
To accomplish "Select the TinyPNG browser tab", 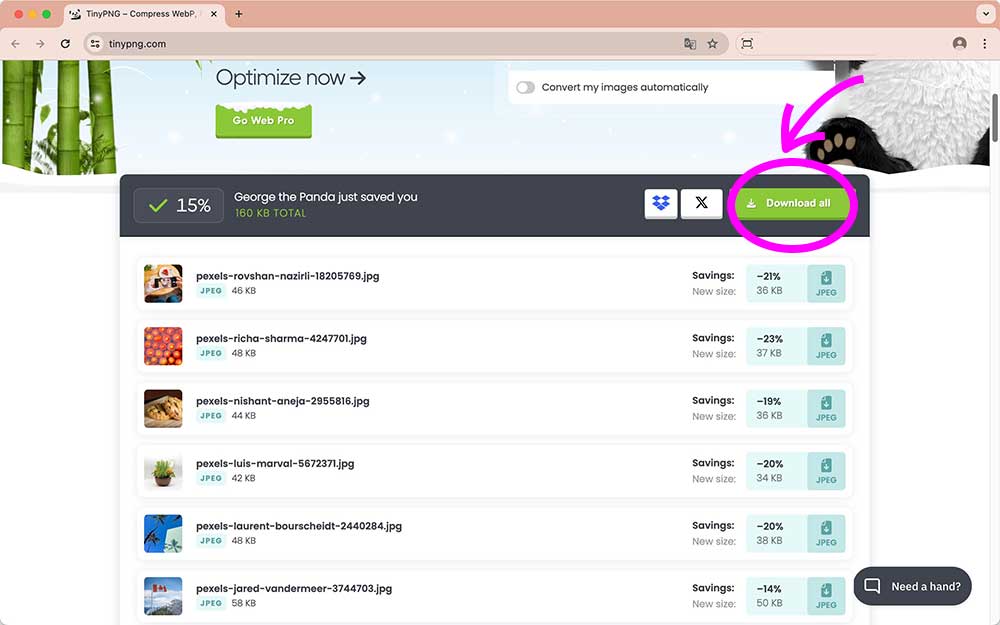I will coord(143,13).
